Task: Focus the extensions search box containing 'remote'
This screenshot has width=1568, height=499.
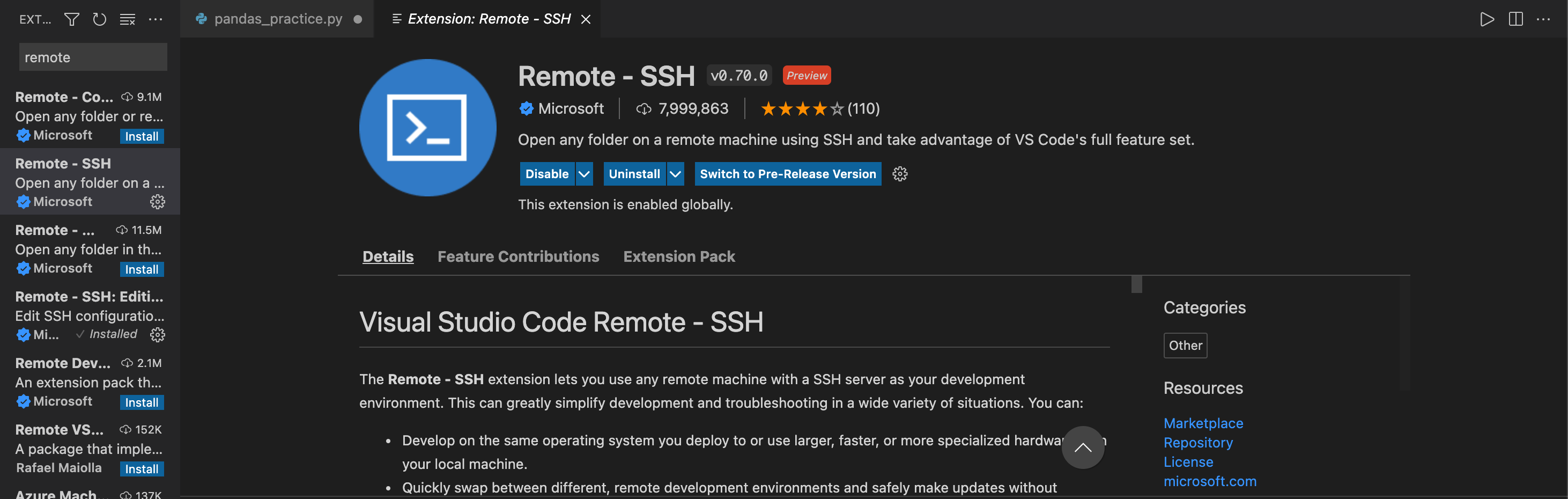Action: tap(93, 57)
